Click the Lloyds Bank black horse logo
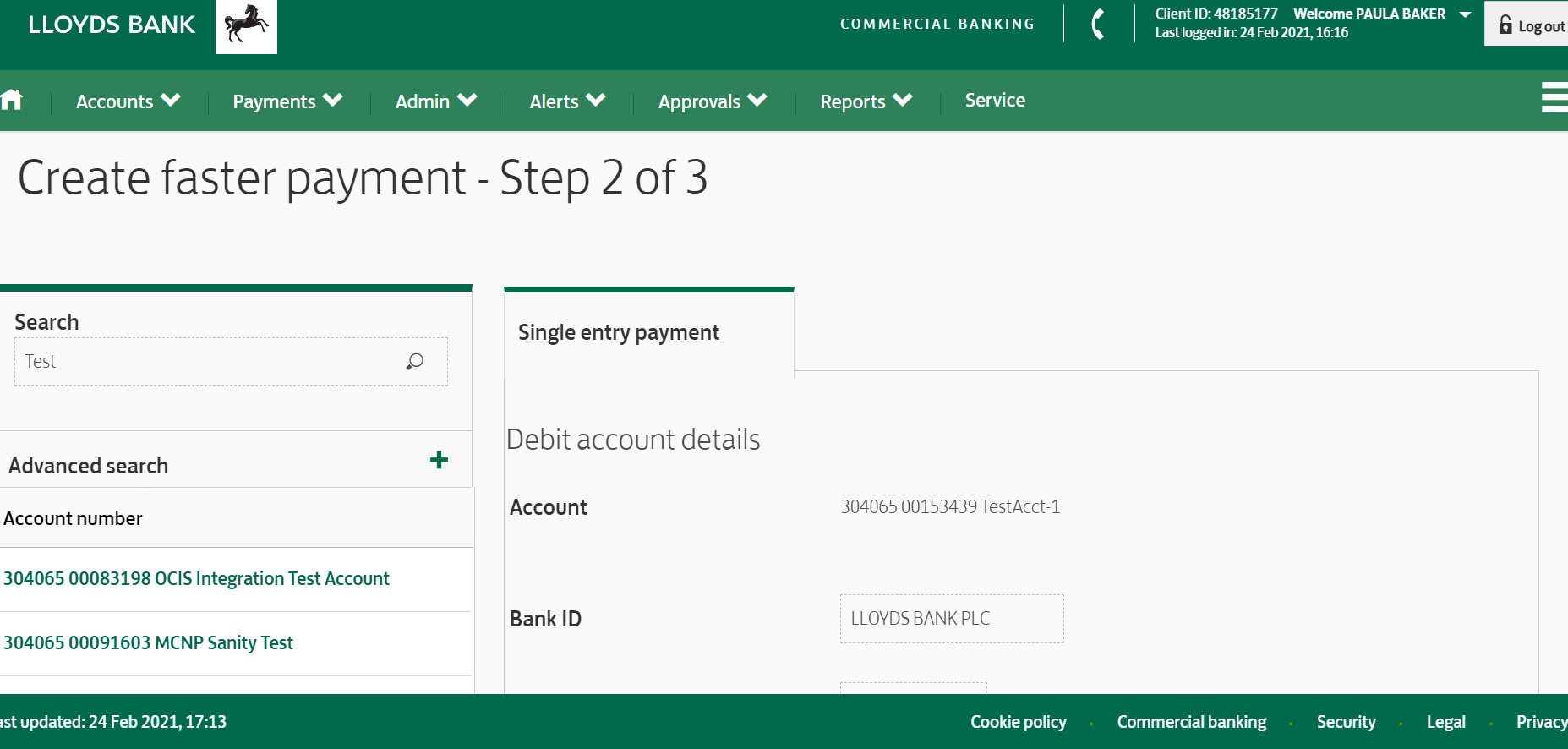 point(246,25)
